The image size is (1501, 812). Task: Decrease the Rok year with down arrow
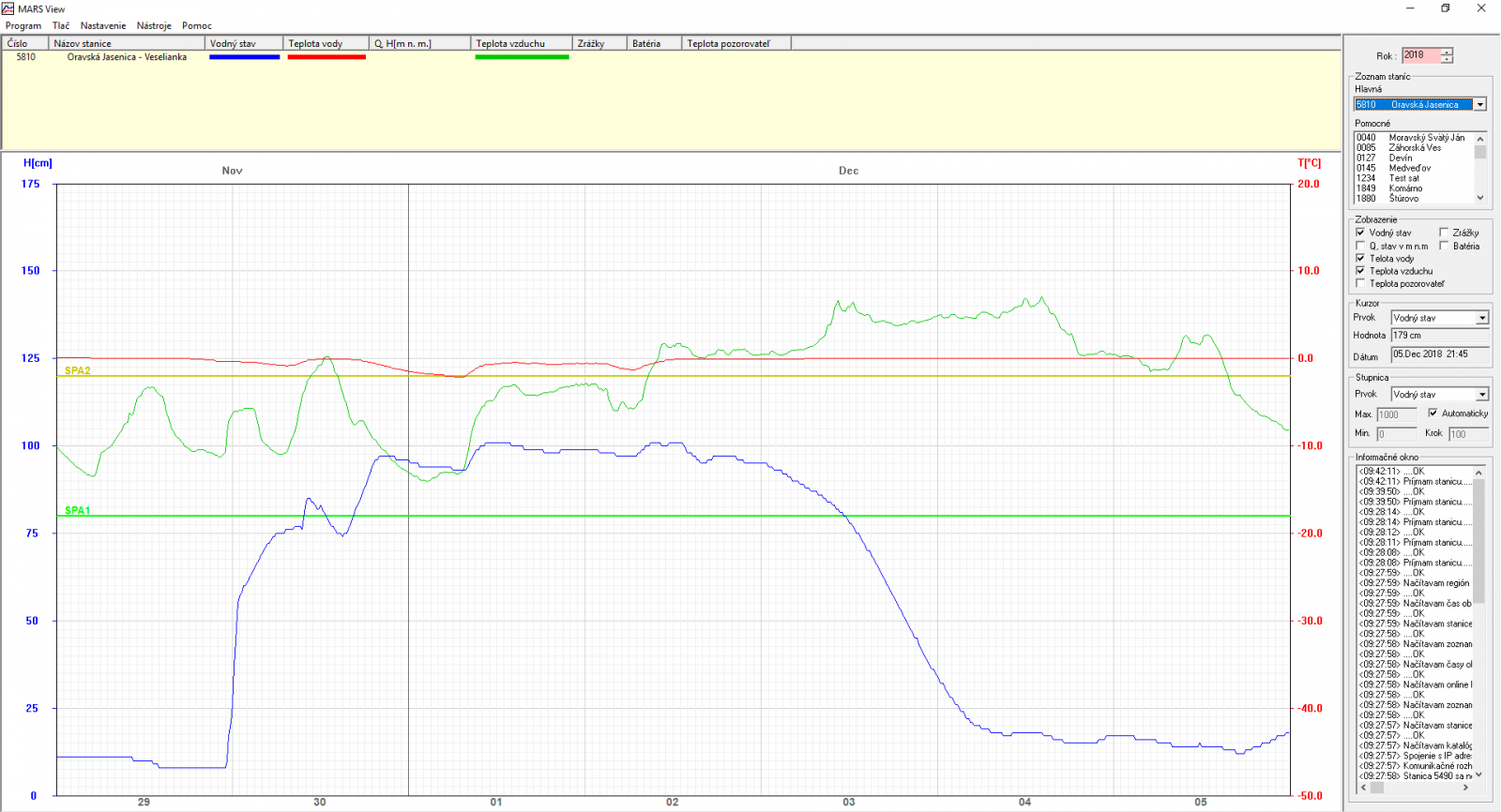click(x=1447, y=60)
